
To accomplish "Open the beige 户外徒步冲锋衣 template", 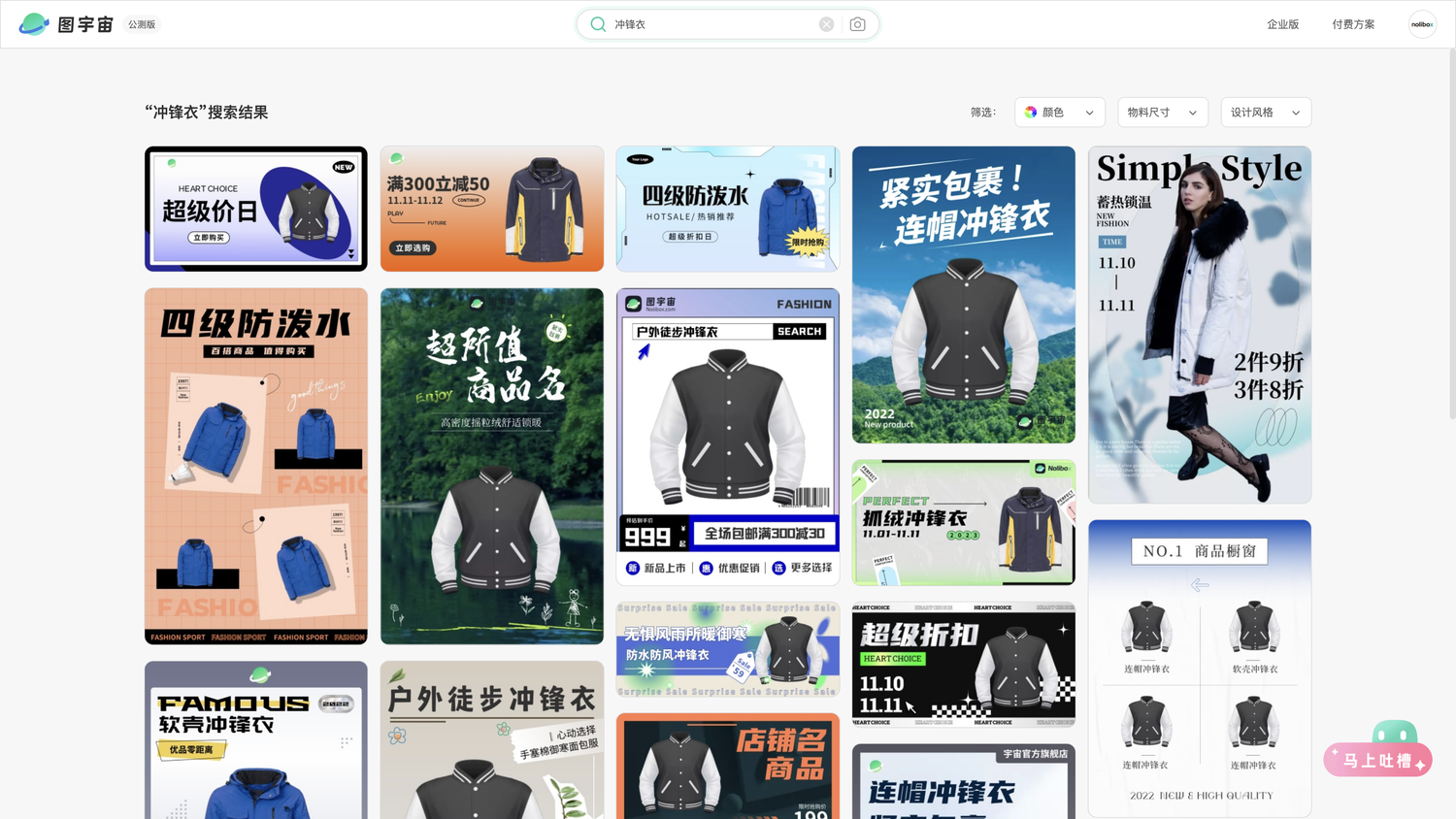I will pyautogui.click(x=492, y=740).
